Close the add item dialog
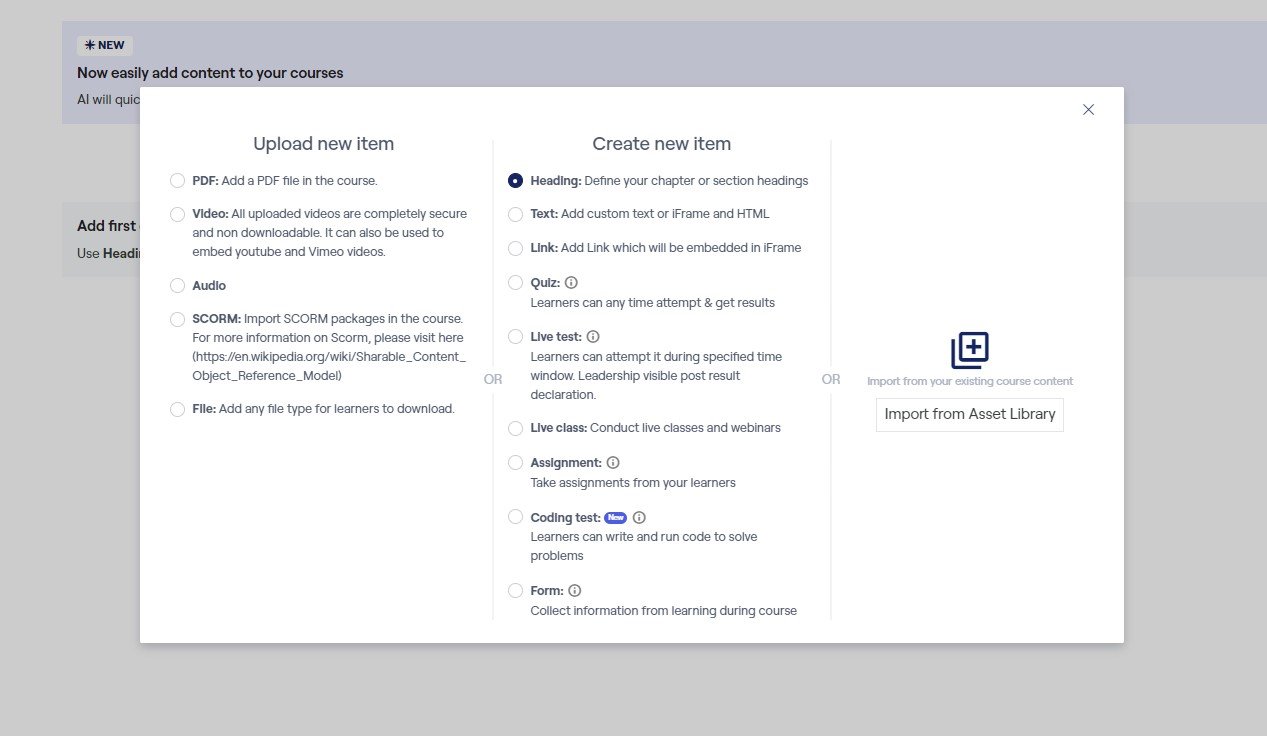The image size is (1267, 736). tap(1088, 110)
